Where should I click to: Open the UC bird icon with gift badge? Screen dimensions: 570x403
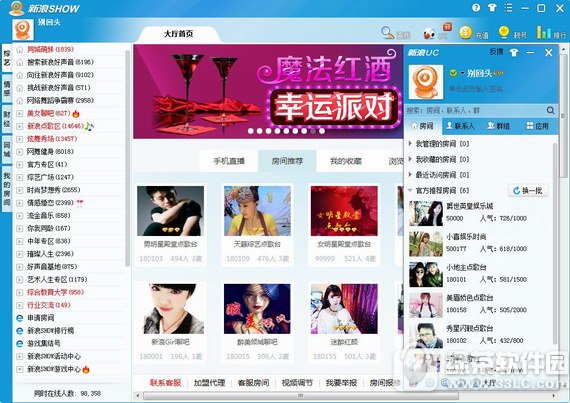click(x=429, y=33)
